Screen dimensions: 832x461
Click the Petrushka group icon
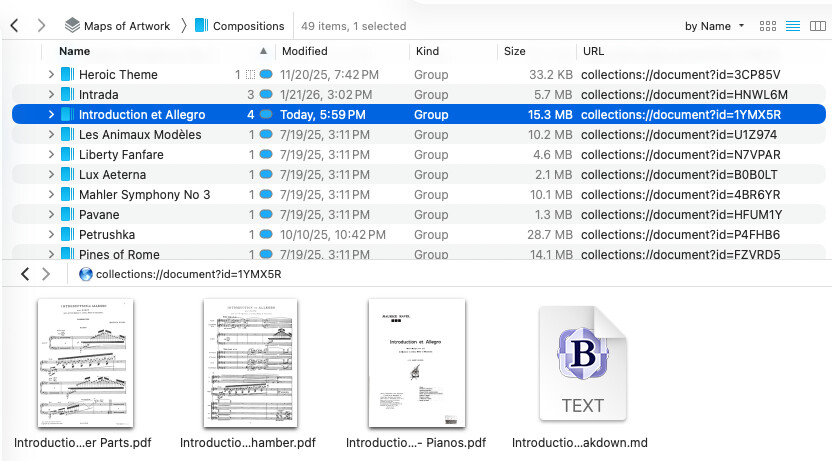click(x=67, y=234)
